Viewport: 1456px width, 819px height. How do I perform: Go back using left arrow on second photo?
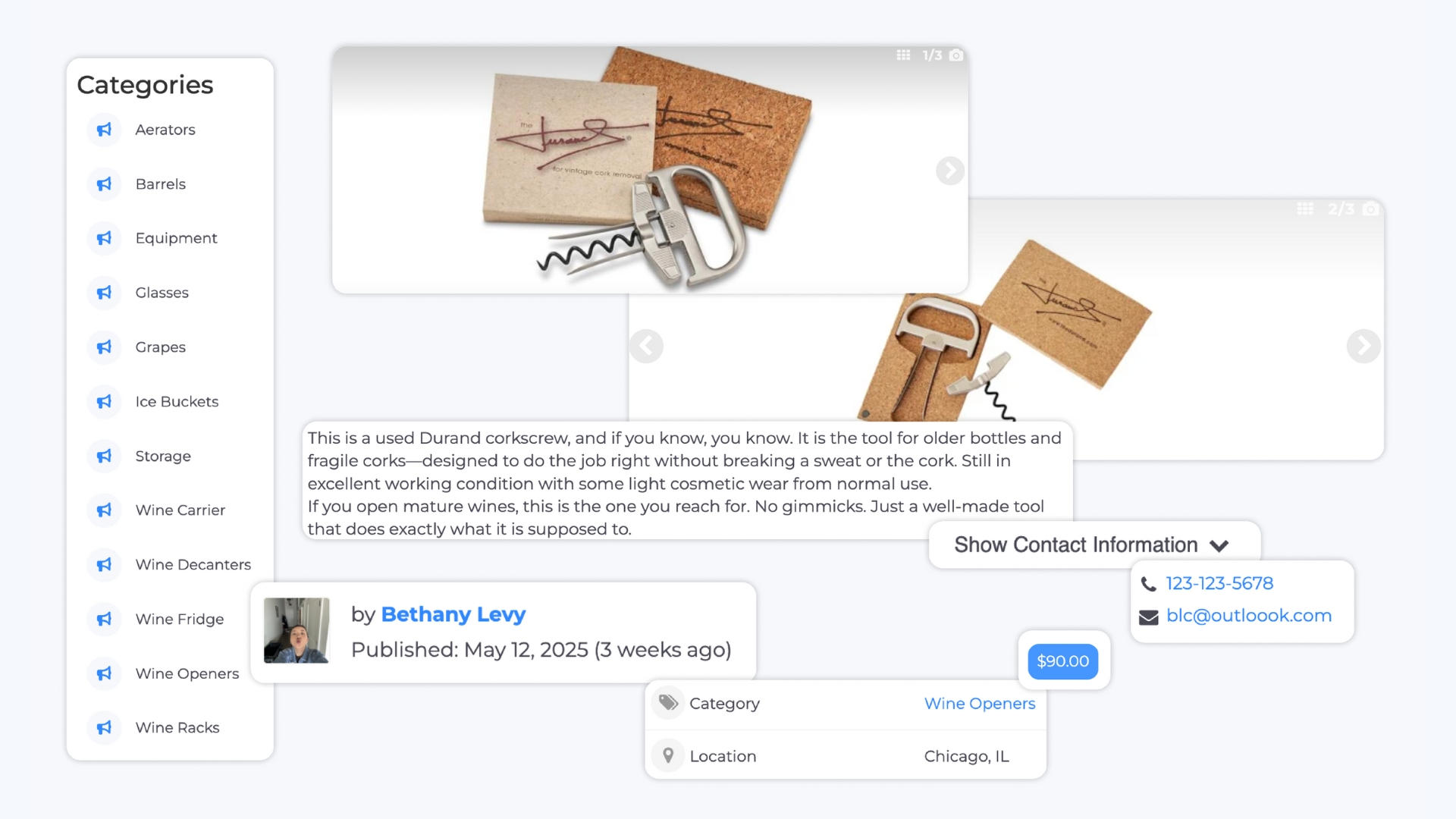pyautogui.click(x=646, y=346)
